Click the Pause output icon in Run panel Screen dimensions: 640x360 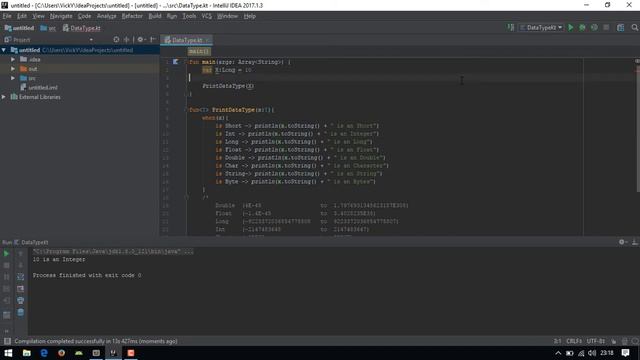click(x=6, y=277)
